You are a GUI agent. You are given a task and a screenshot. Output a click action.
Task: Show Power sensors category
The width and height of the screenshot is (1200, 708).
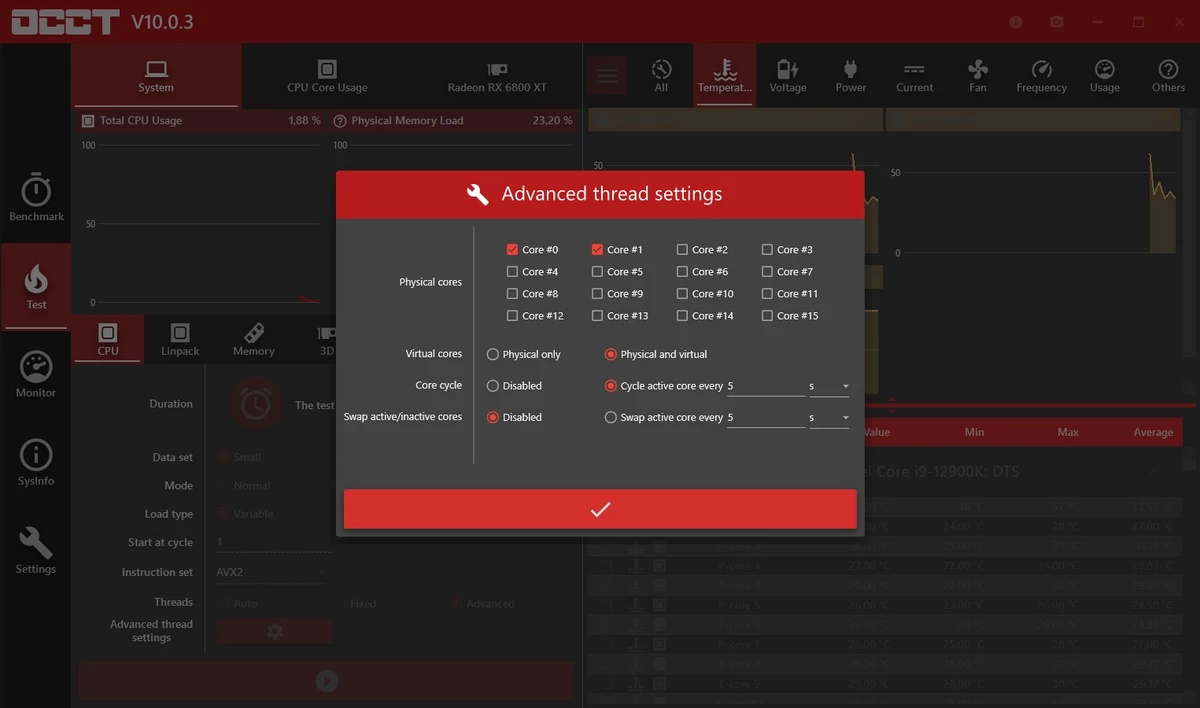point(851,76)
